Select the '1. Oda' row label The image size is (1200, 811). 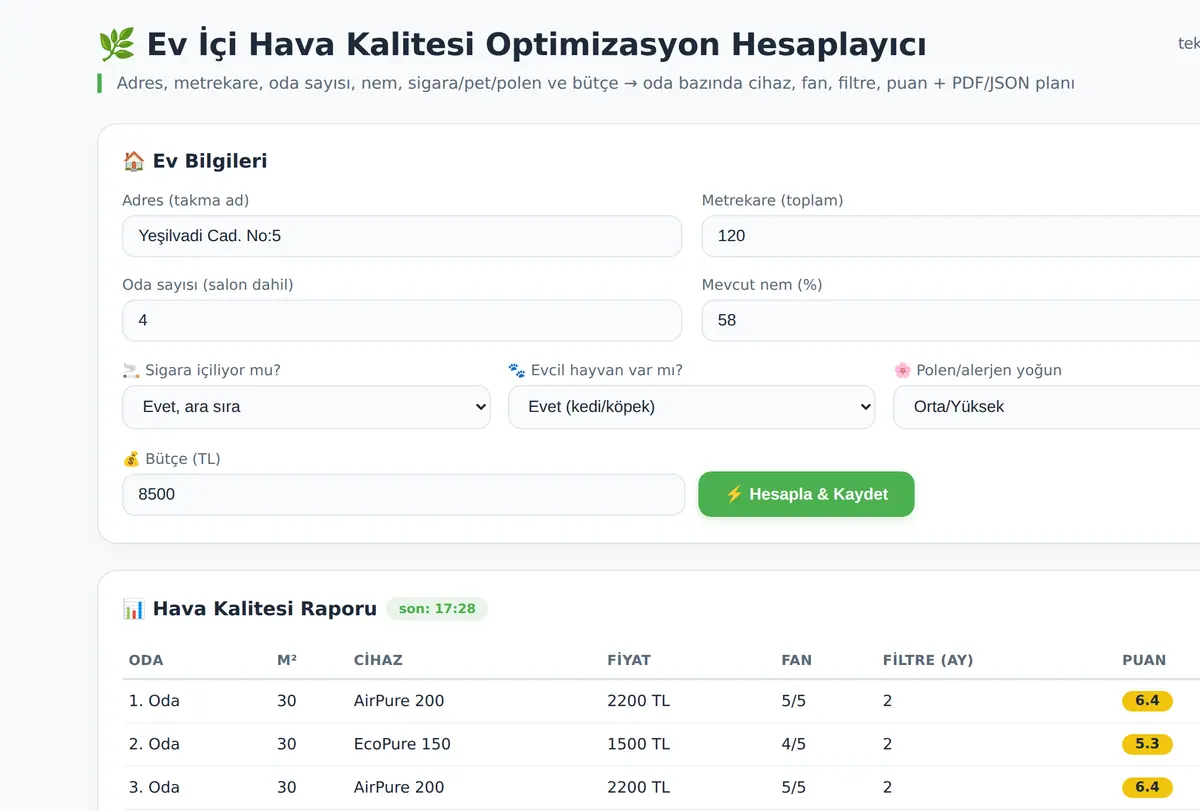pyautogui.click(x=155, y=701)
